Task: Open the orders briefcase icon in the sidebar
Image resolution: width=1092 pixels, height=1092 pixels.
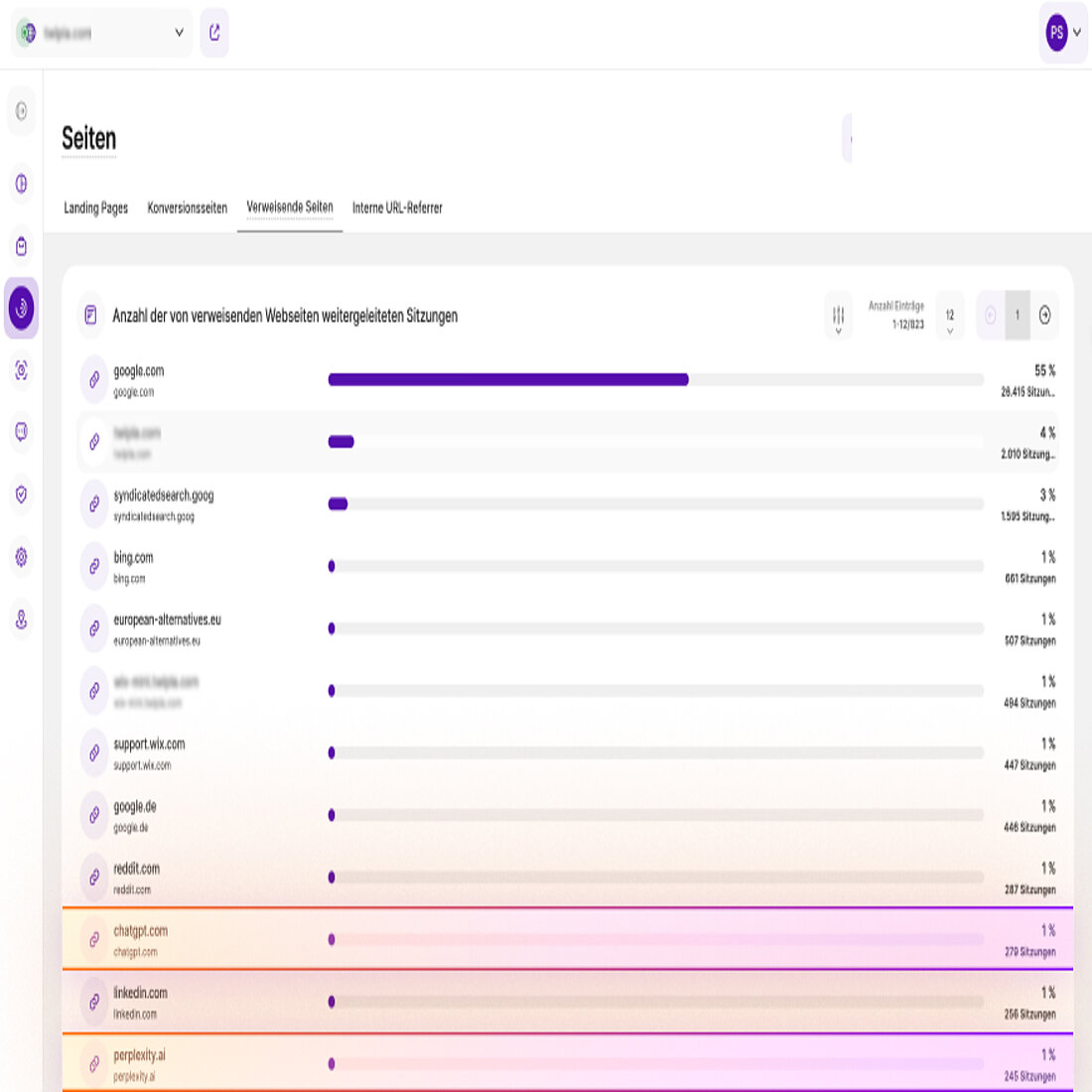Action: coord(20,245)
